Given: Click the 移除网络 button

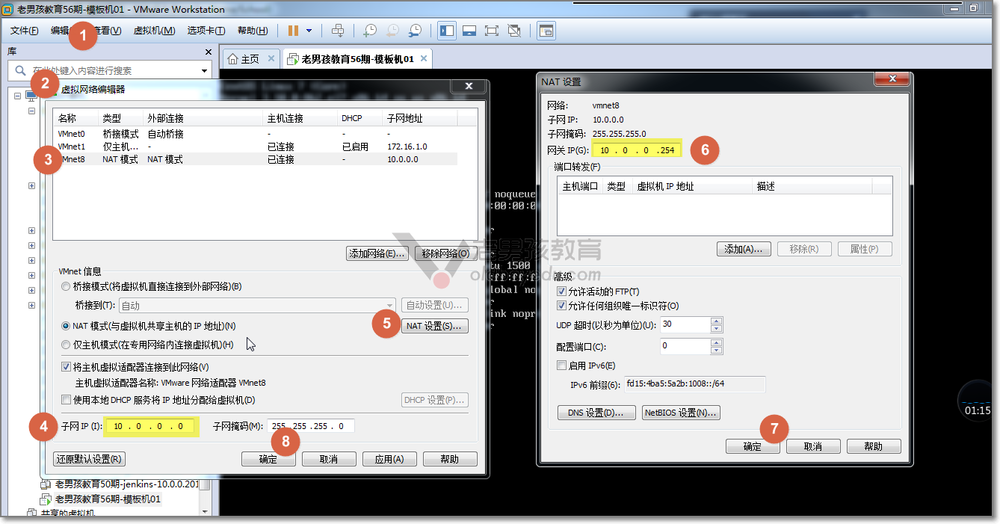Looking at the screenshot, I should (x=445, y=254).
